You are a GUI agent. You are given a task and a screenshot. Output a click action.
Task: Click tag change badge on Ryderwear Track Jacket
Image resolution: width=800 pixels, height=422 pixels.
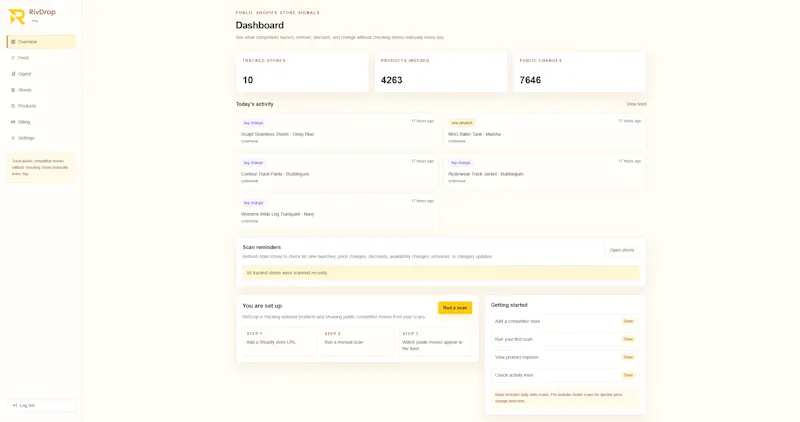point(461,163)
